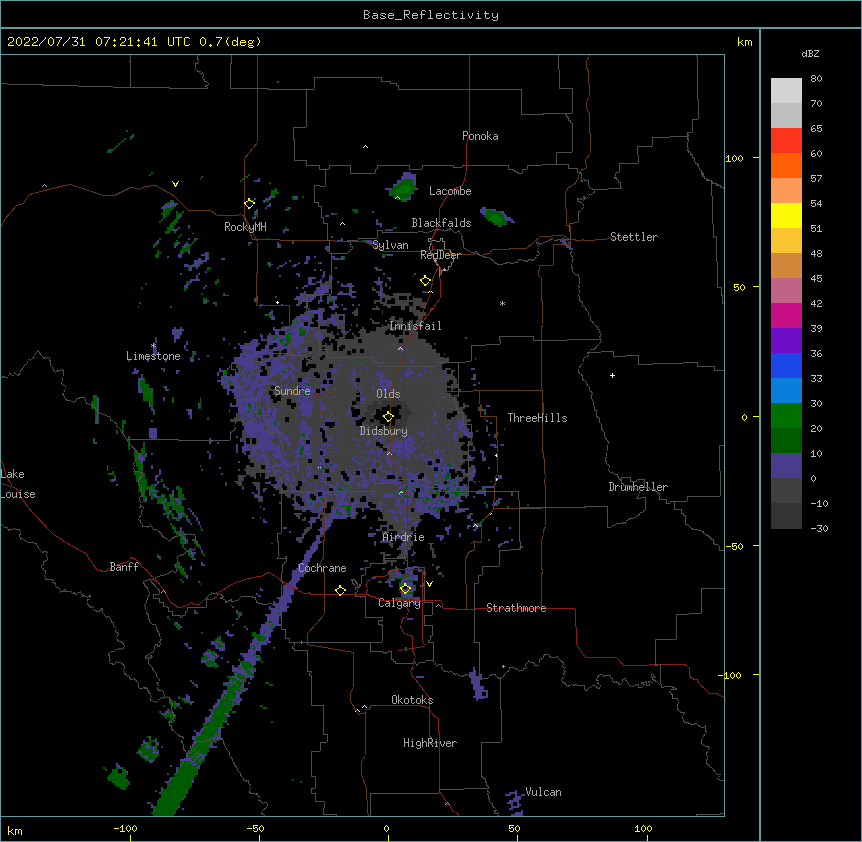Select the magenta 39-42 dBZ legend swatch

tap(786, 315)
